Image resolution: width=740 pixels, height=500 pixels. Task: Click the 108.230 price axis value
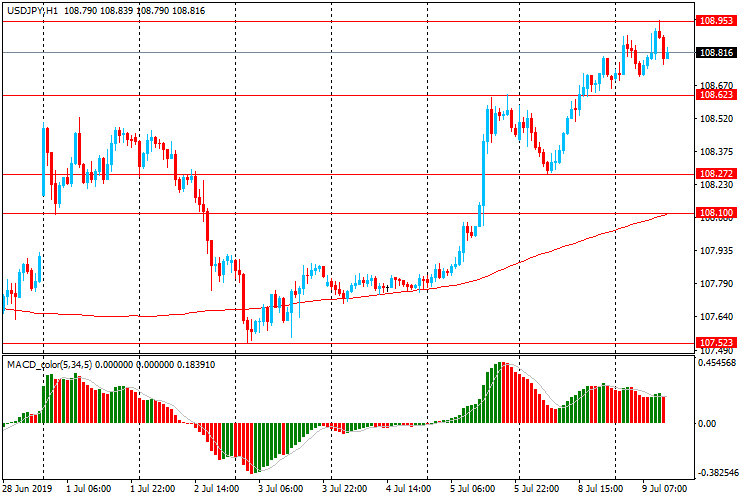(x=716, y=185)
